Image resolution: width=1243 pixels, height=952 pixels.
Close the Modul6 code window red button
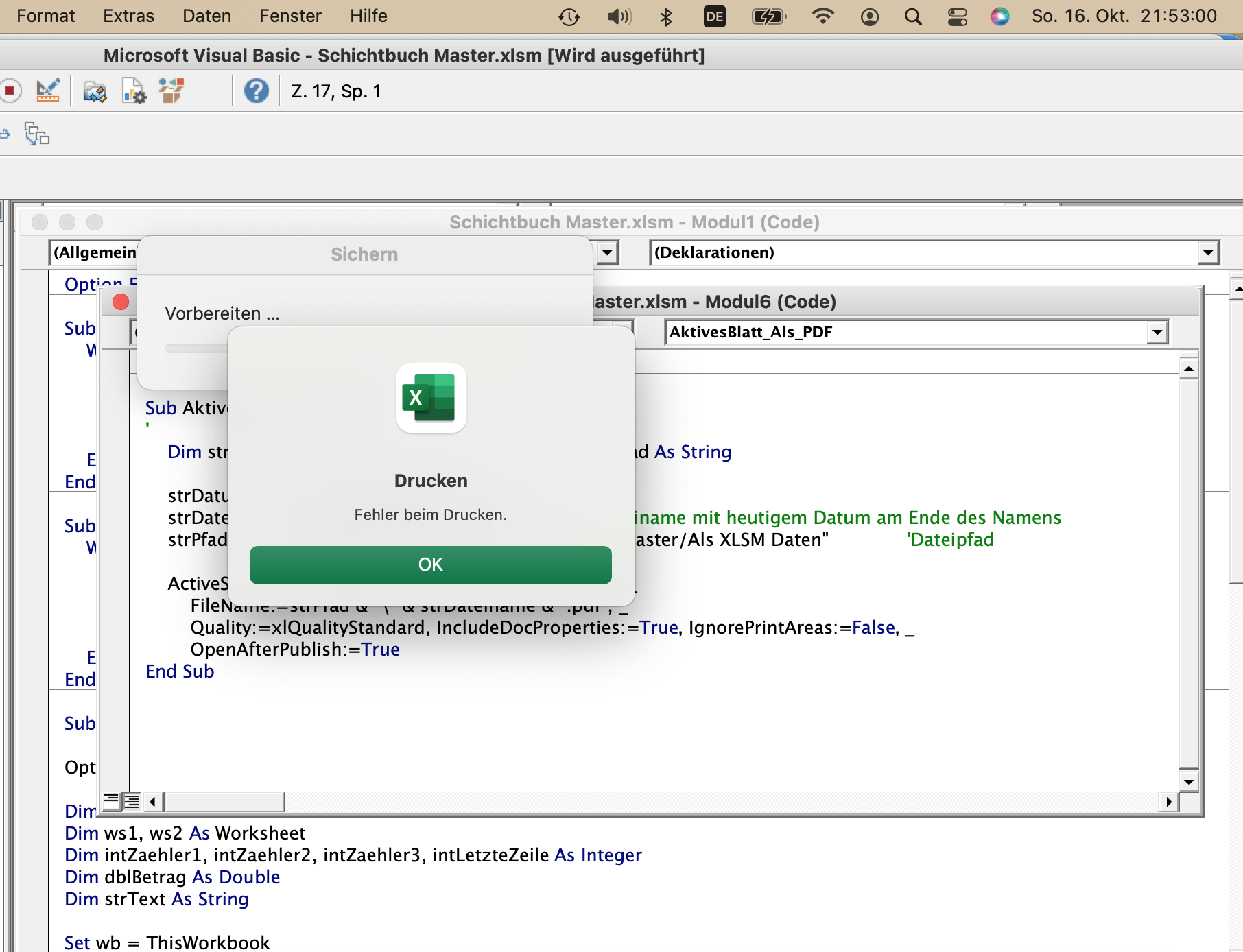[x=121, y=302]
